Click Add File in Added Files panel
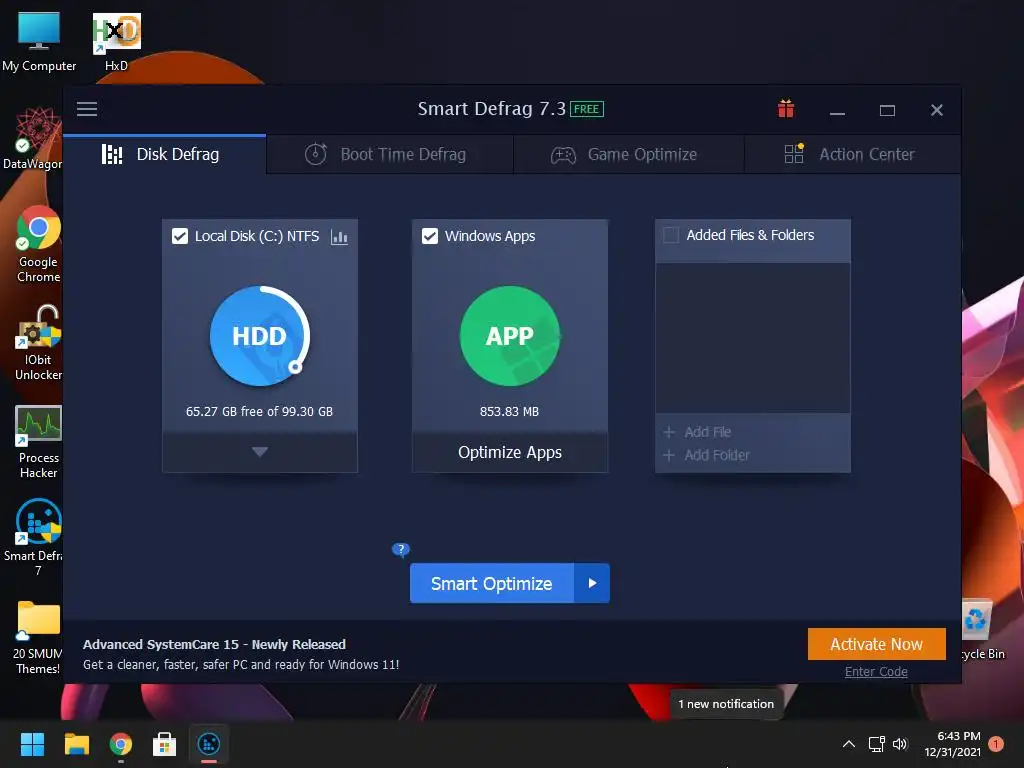Screen dimensions: 1024x768 coord(697,432)
